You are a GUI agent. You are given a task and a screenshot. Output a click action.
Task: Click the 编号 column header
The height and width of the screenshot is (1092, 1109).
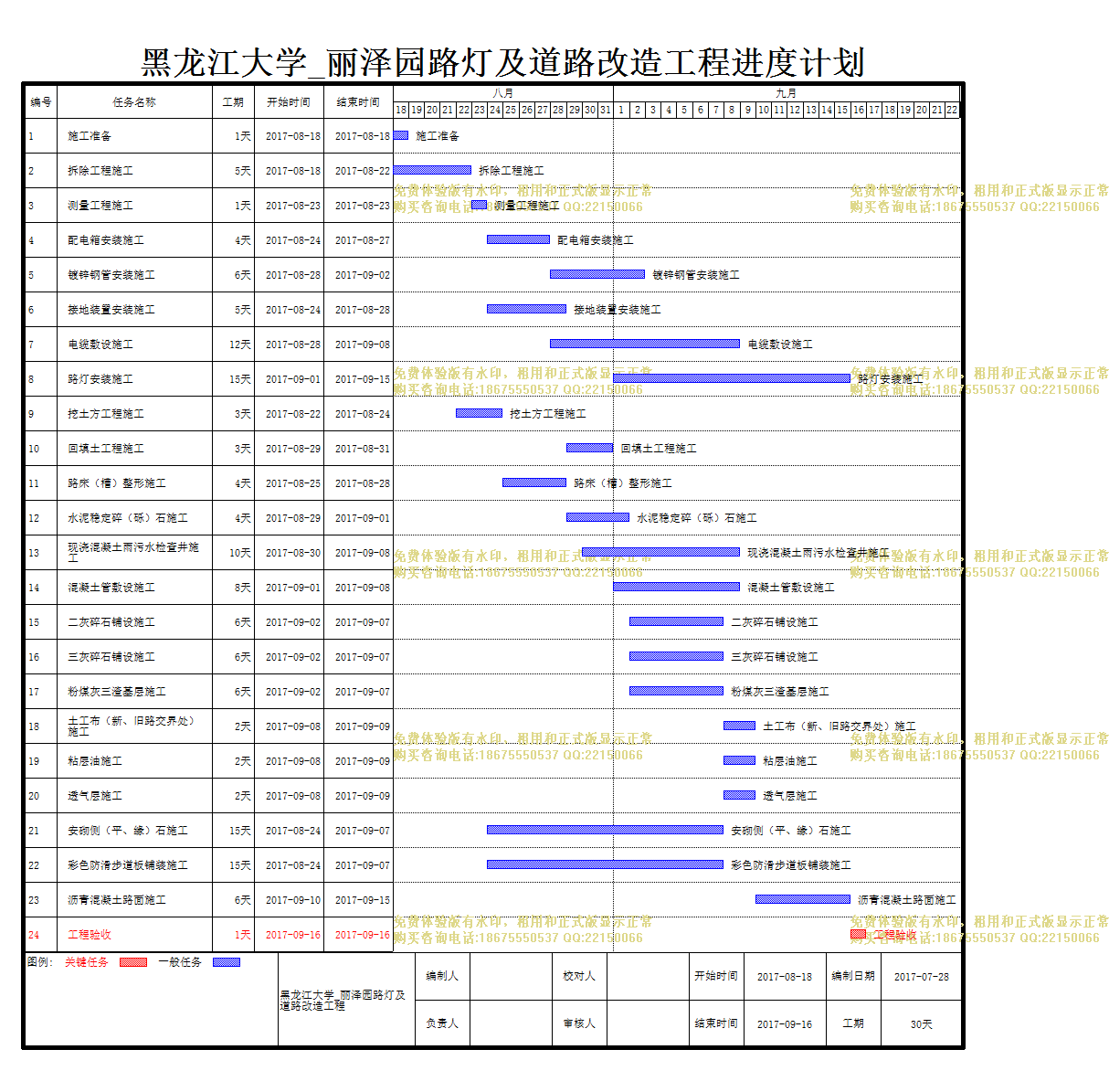(41, 102)
